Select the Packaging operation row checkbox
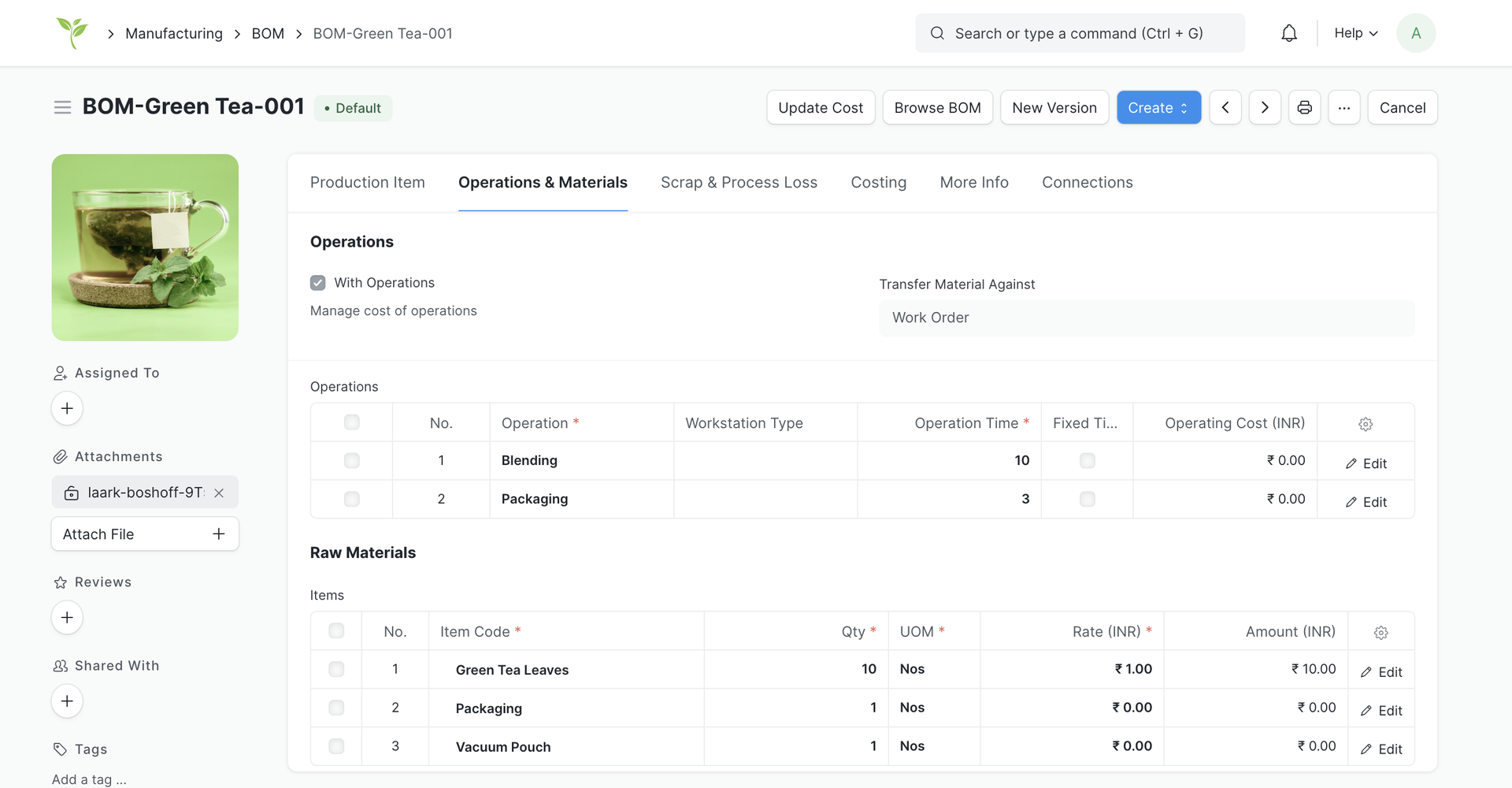1512x788 pixels. pyautogui.click(x=352, y=499)
